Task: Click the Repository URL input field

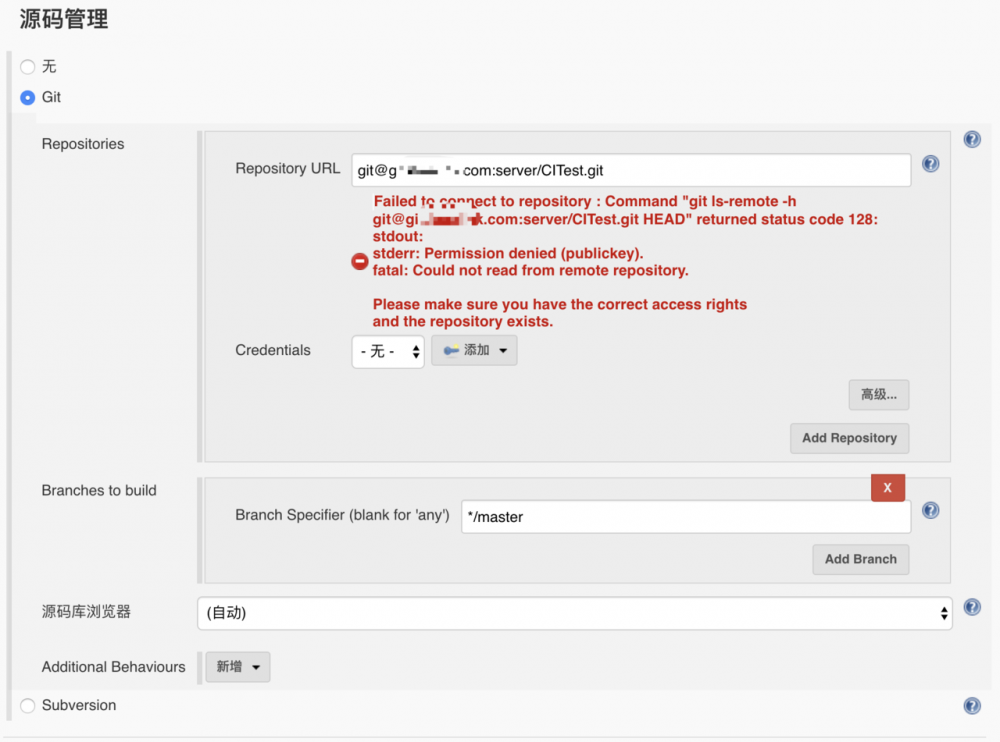Action: (x=630, y=170)
